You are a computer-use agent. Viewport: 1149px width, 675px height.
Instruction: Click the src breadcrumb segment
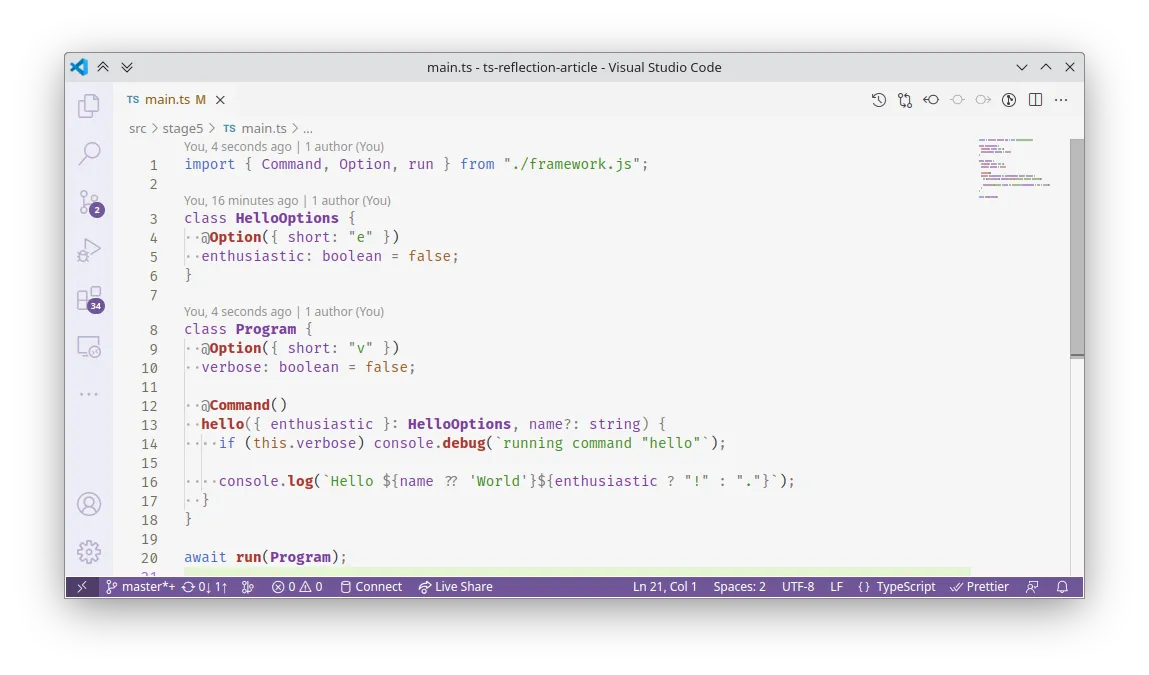point(137,128)
